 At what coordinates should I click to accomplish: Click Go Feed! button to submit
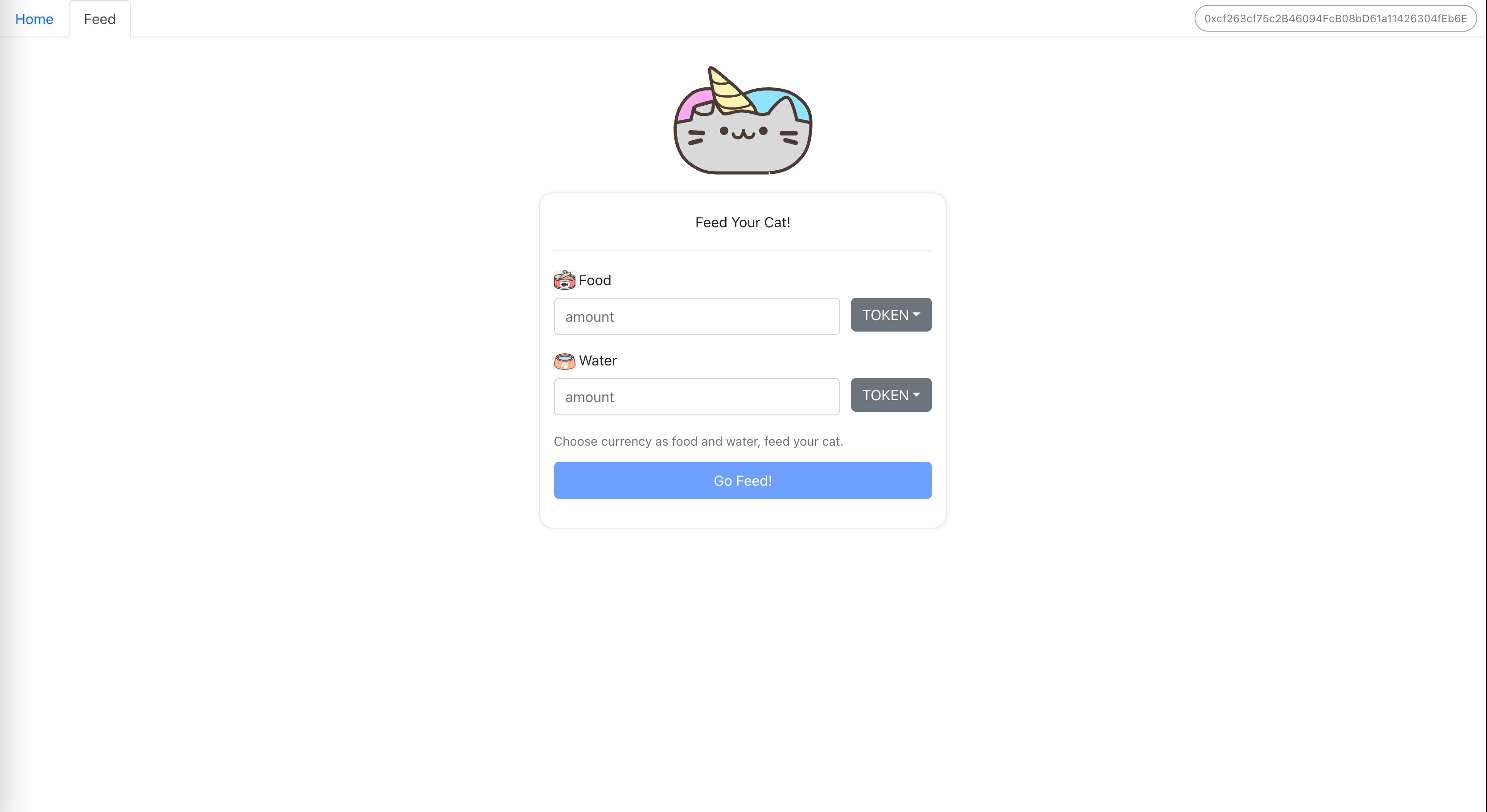click(742, 480)
